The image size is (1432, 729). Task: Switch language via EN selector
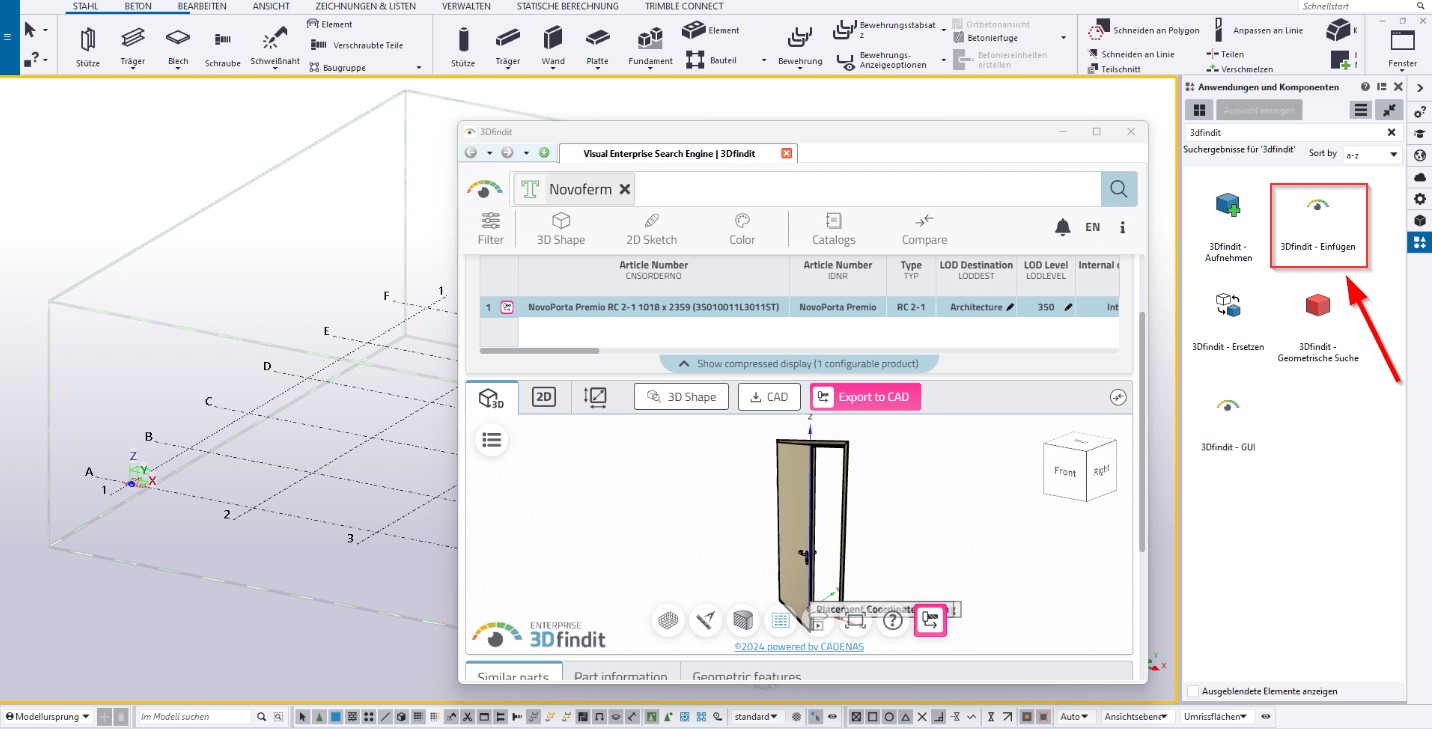(x=1092, y=227)
